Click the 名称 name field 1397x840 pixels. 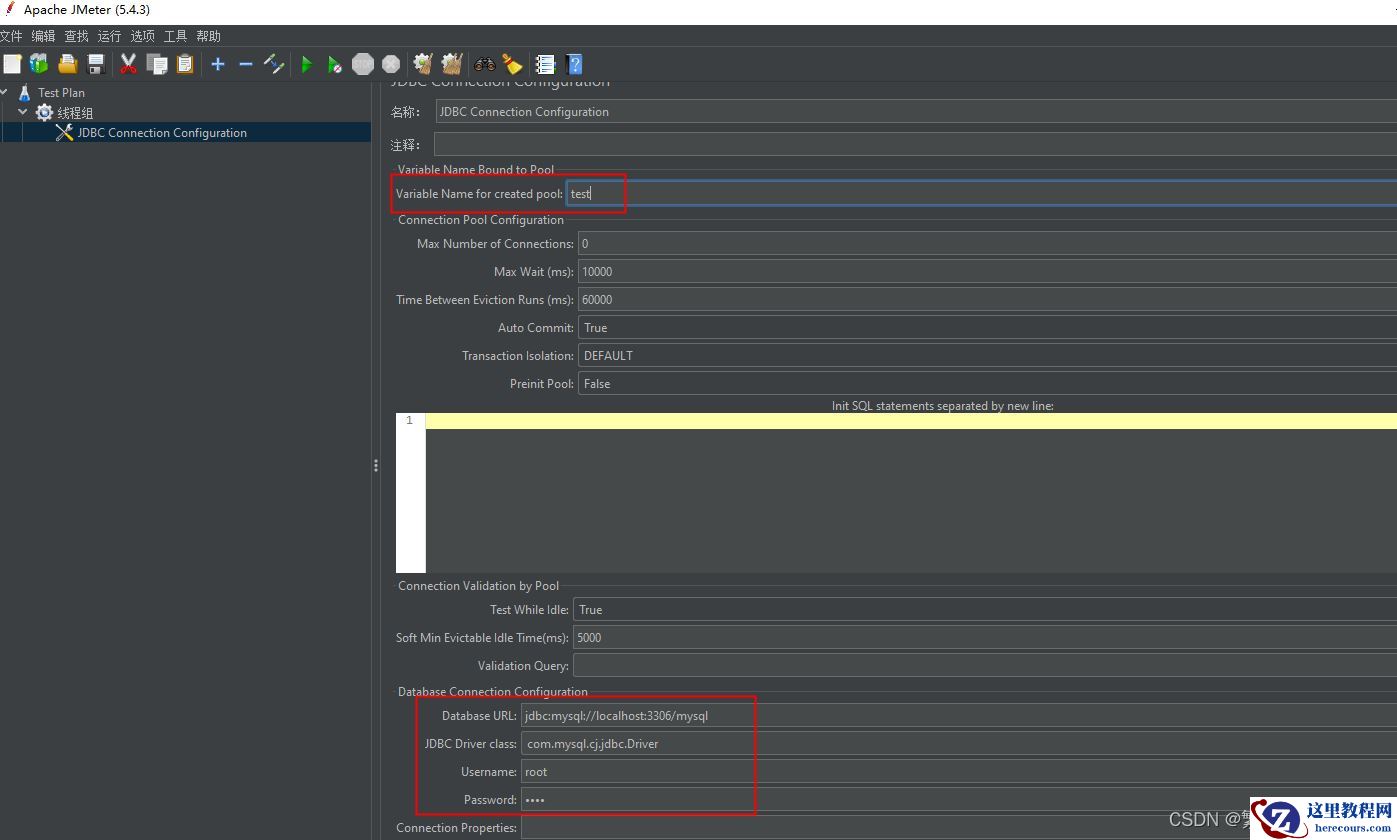tap(916, 112)
